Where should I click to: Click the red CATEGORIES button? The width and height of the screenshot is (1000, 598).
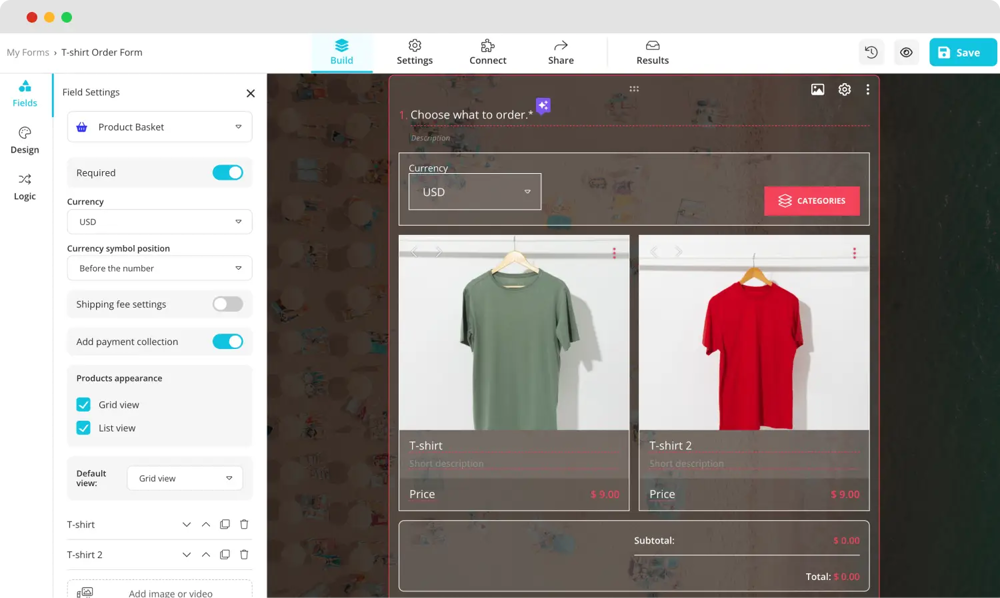coord(811,201)
